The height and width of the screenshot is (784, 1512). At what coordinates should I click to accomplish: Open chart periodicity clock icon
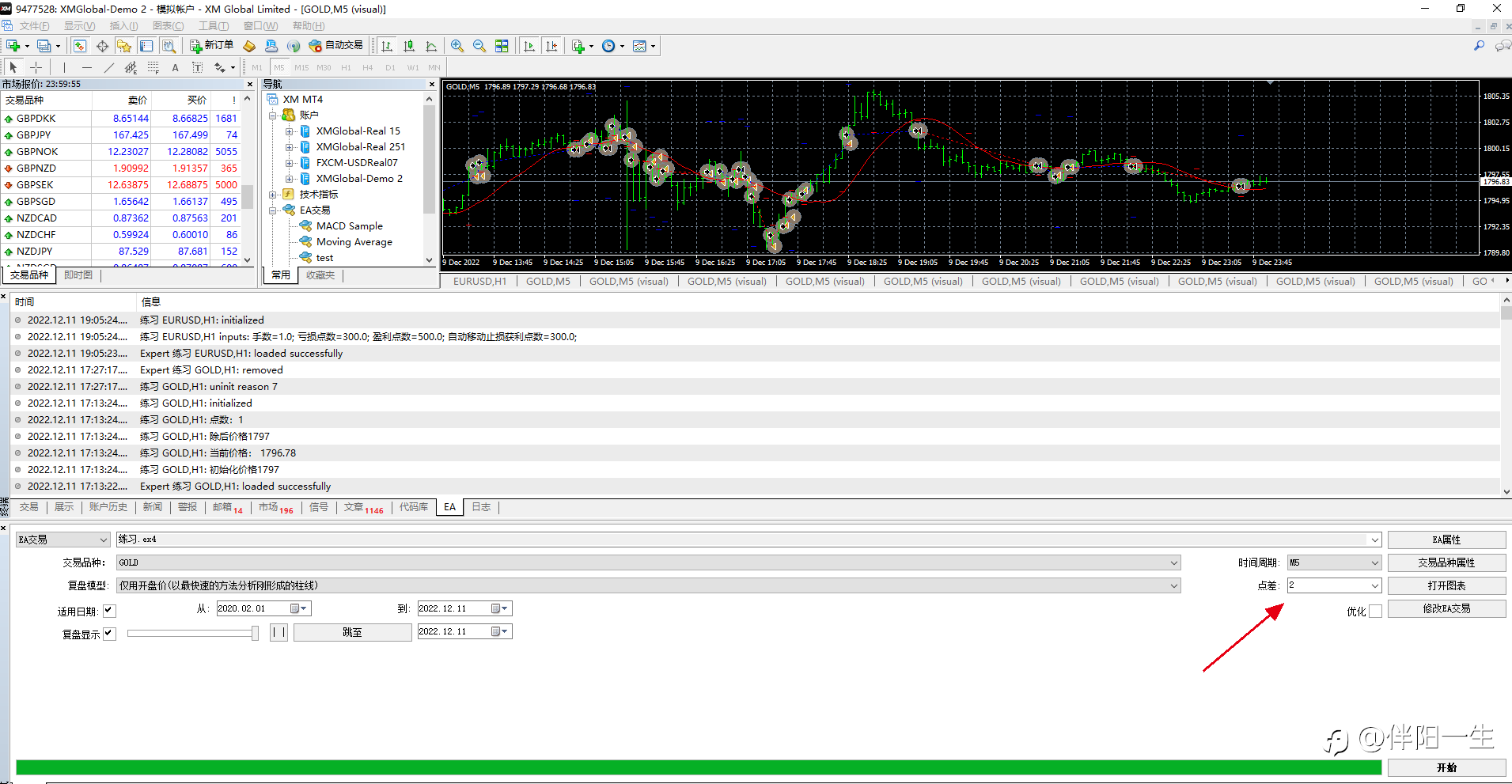(608, 46)
